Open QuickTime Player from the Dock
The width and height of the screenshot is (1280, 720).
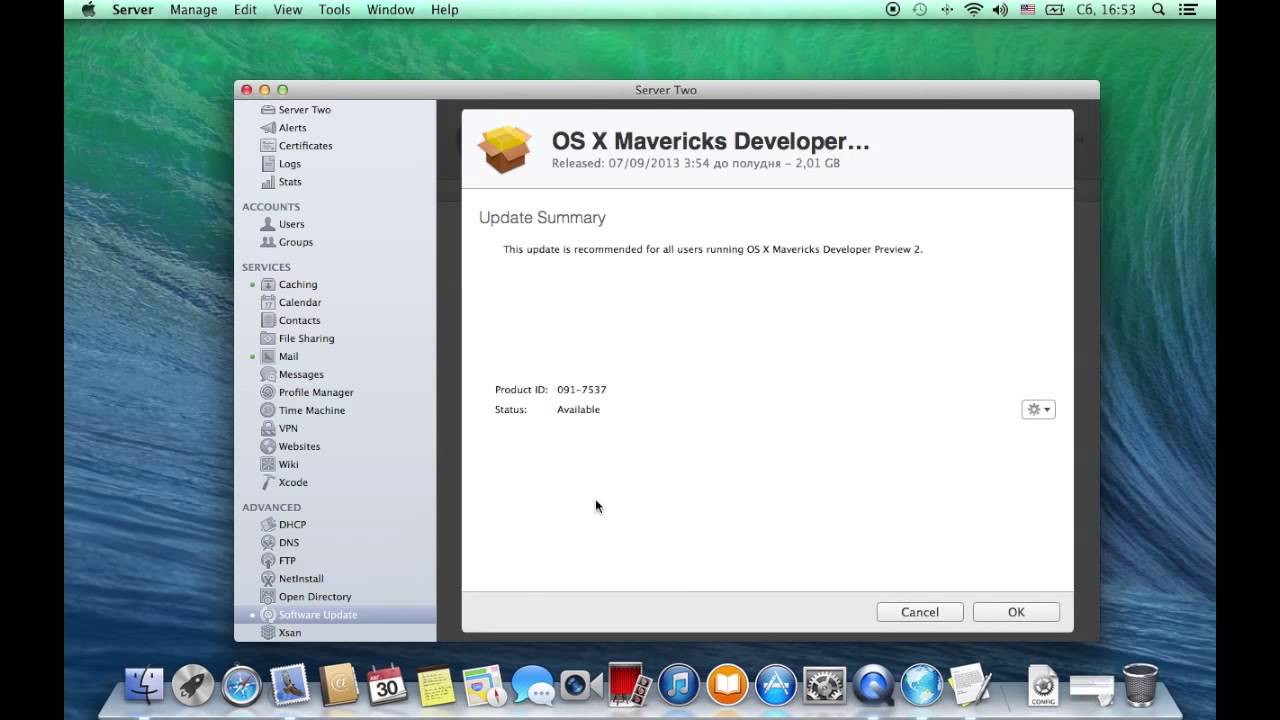pyautogui.click(x=873, y=685)
